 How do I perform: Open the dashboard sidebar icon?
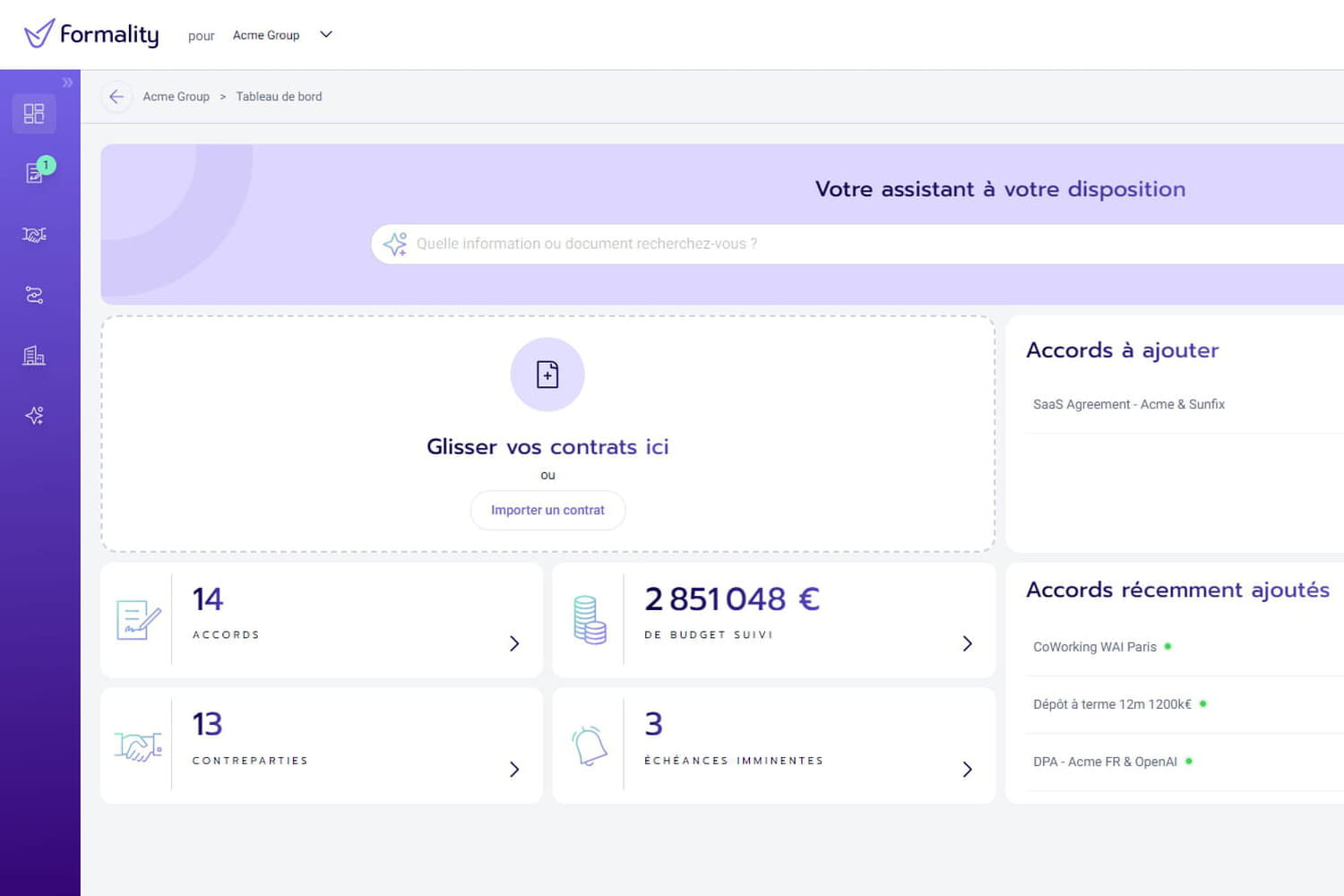pos(34,114)
